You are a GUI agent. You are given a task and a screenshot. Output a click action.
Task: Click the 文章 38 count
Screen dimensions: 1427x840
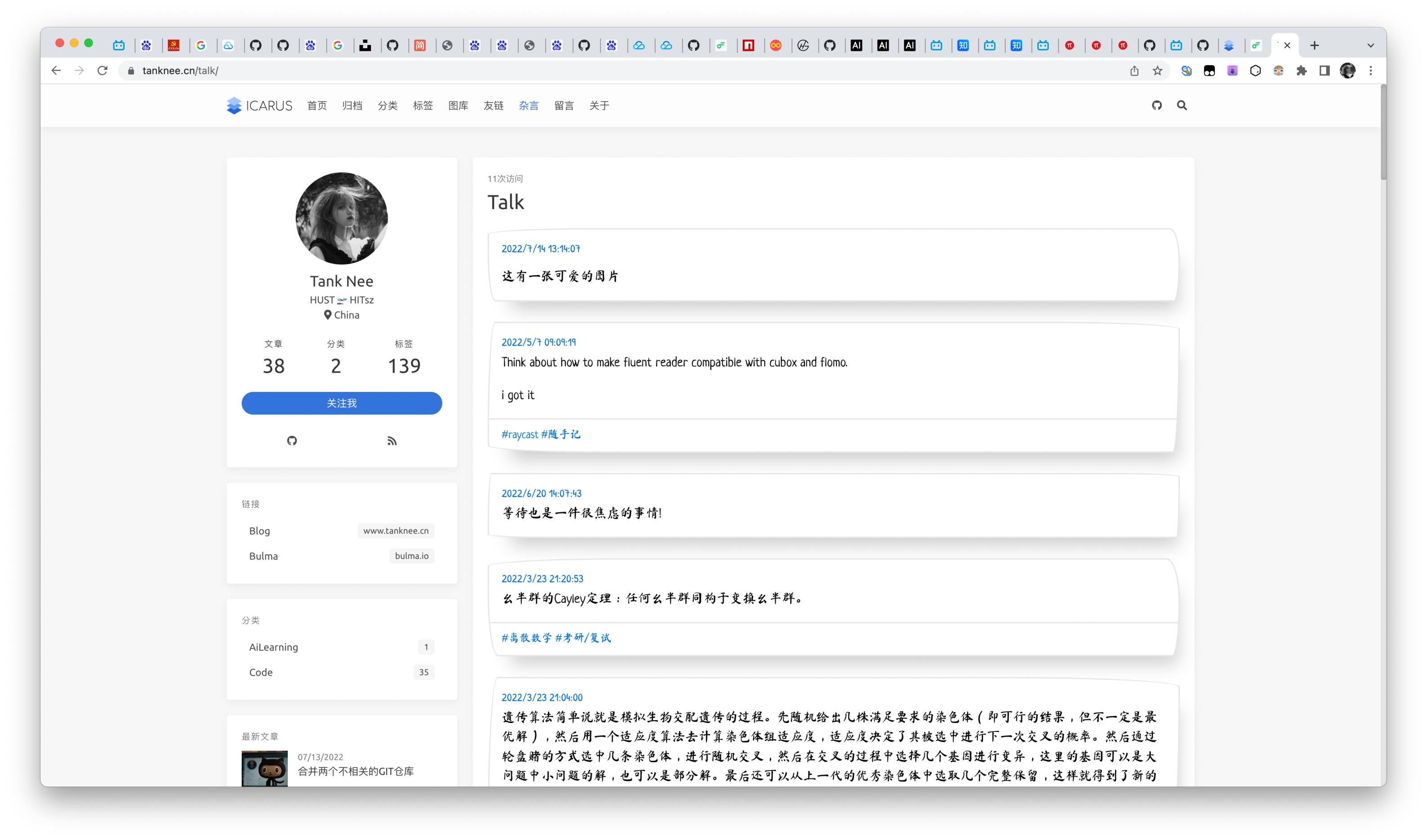tap(274, 358)
